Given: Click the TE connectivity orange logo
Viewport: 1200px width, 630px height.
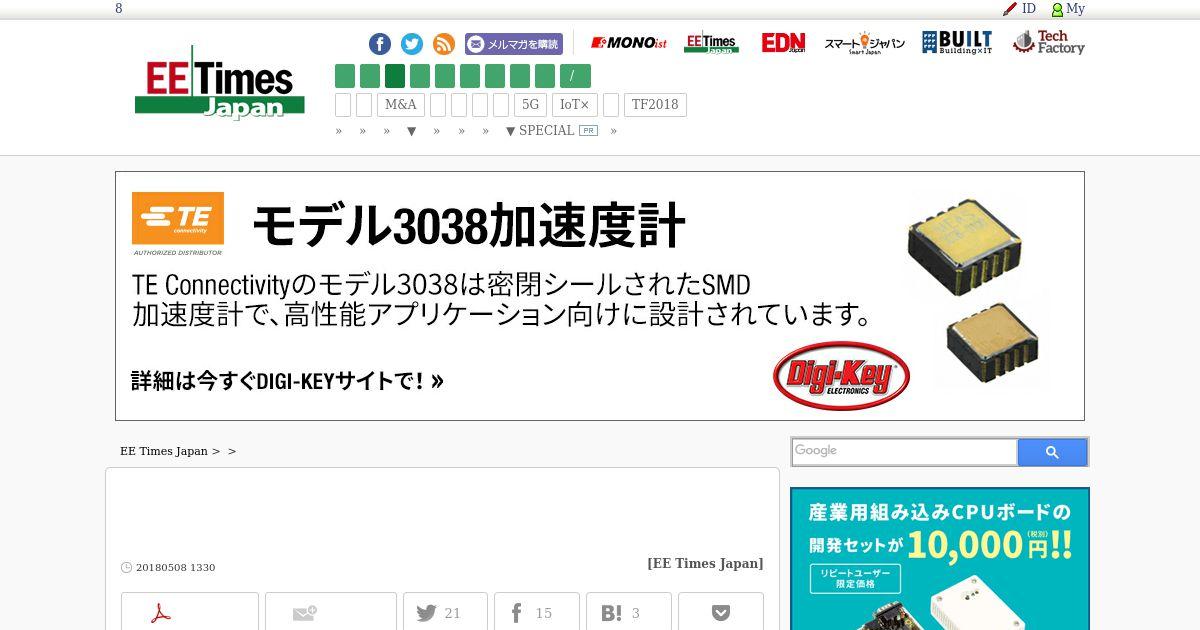Looking at the screenshot, I should tap(178, 218).
